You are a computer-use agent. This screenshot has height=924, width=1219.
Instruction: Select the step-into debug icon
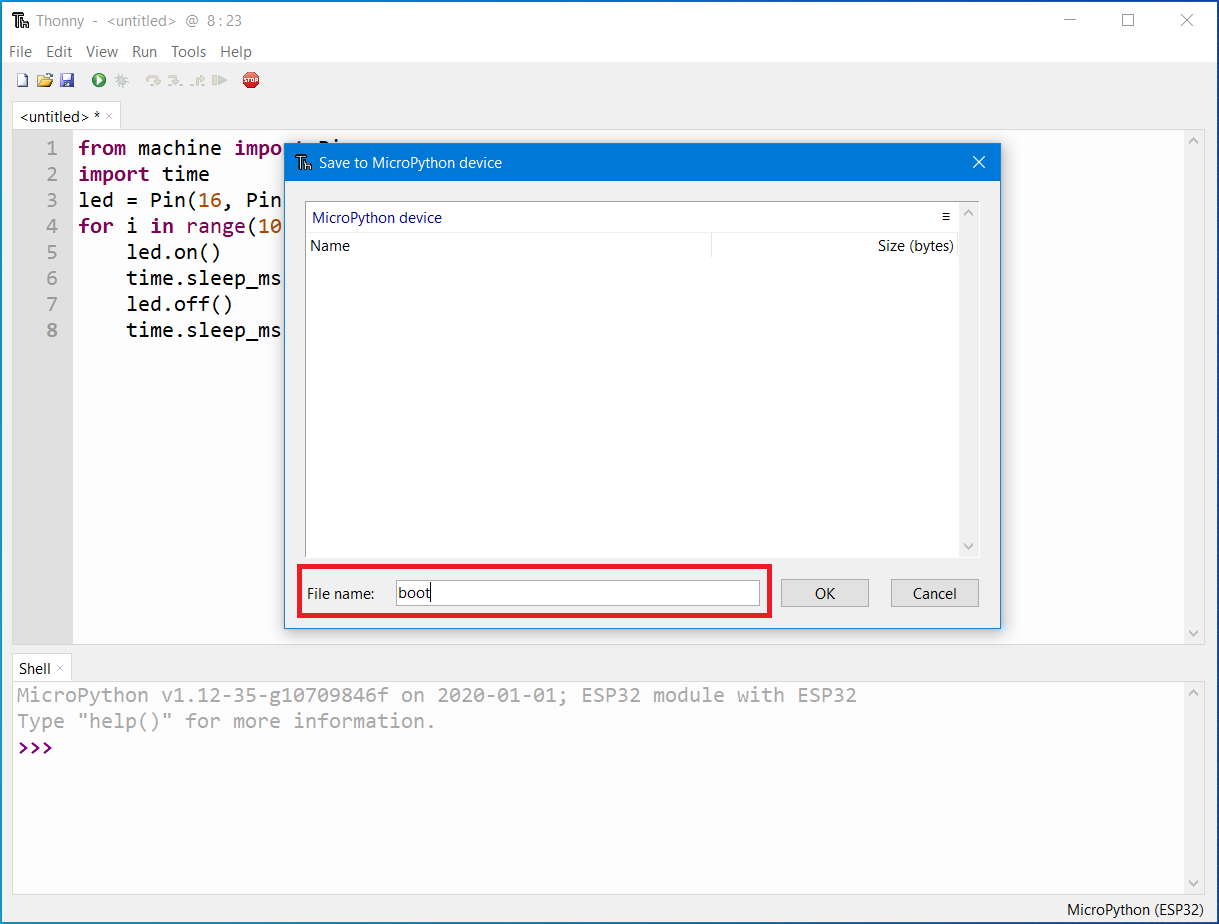(x=175, y=80)
